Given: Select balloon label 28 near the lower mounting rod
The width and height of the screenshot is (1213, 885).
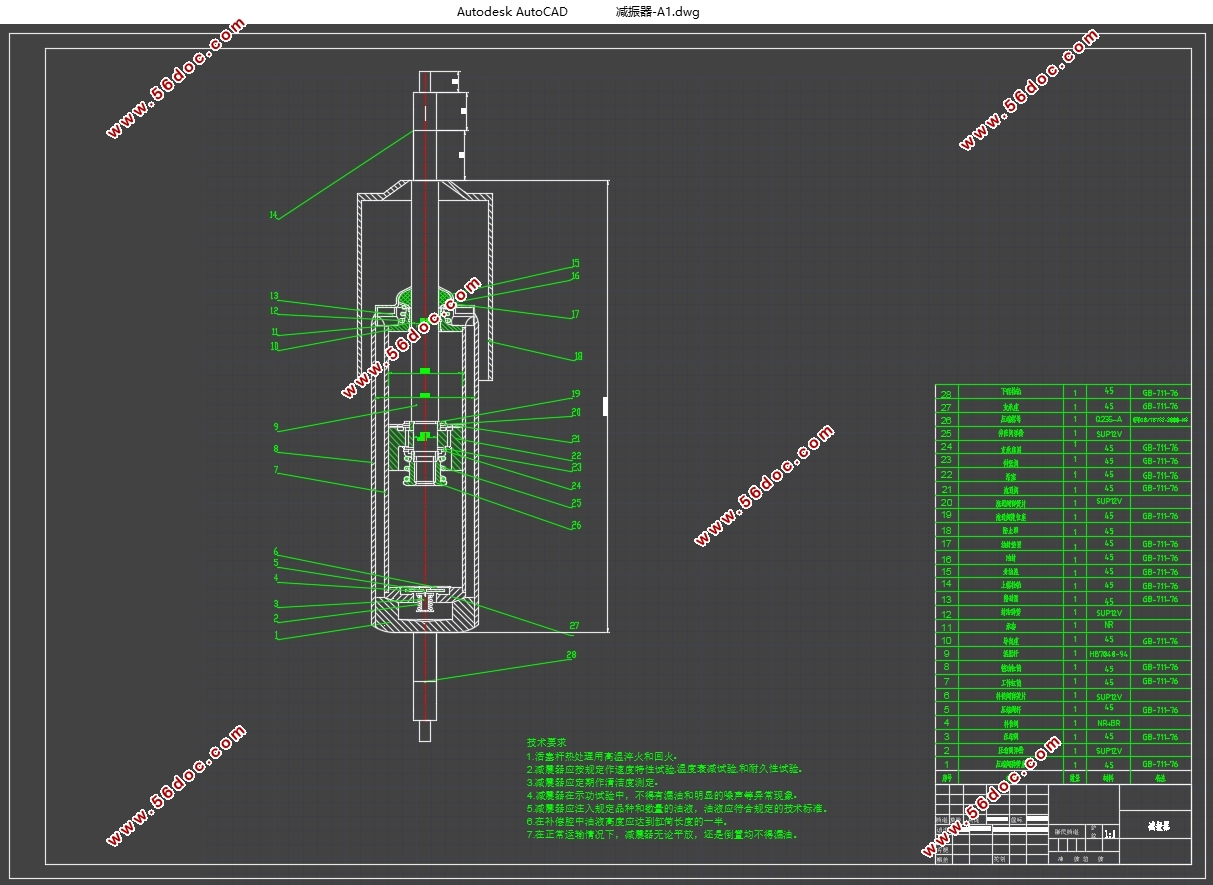Looking at the screenshot, I should [571, 655].
